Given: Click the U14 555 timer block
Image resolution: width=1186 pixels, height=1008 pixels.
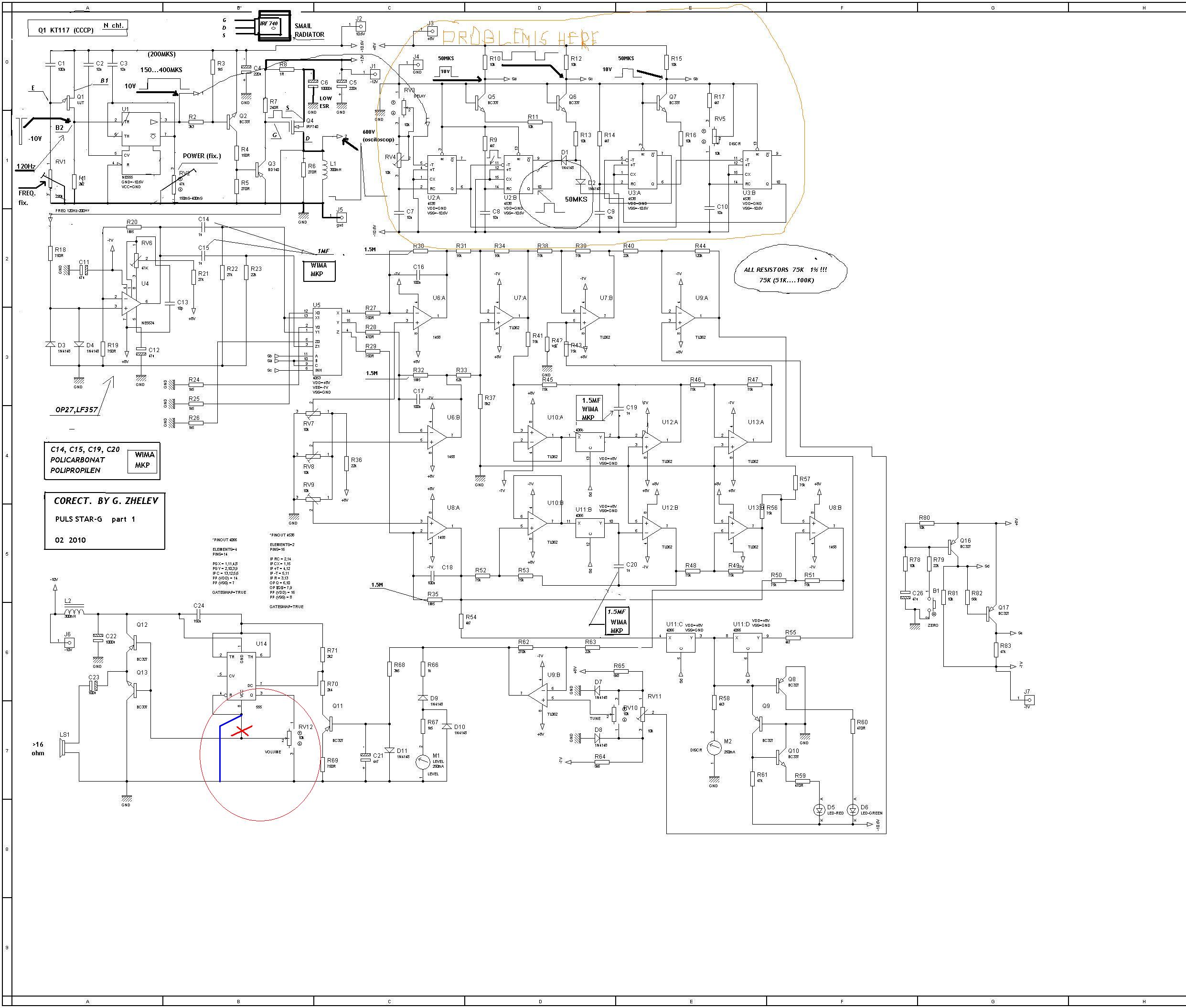Looking at the screenshot, I should point(242,676).
